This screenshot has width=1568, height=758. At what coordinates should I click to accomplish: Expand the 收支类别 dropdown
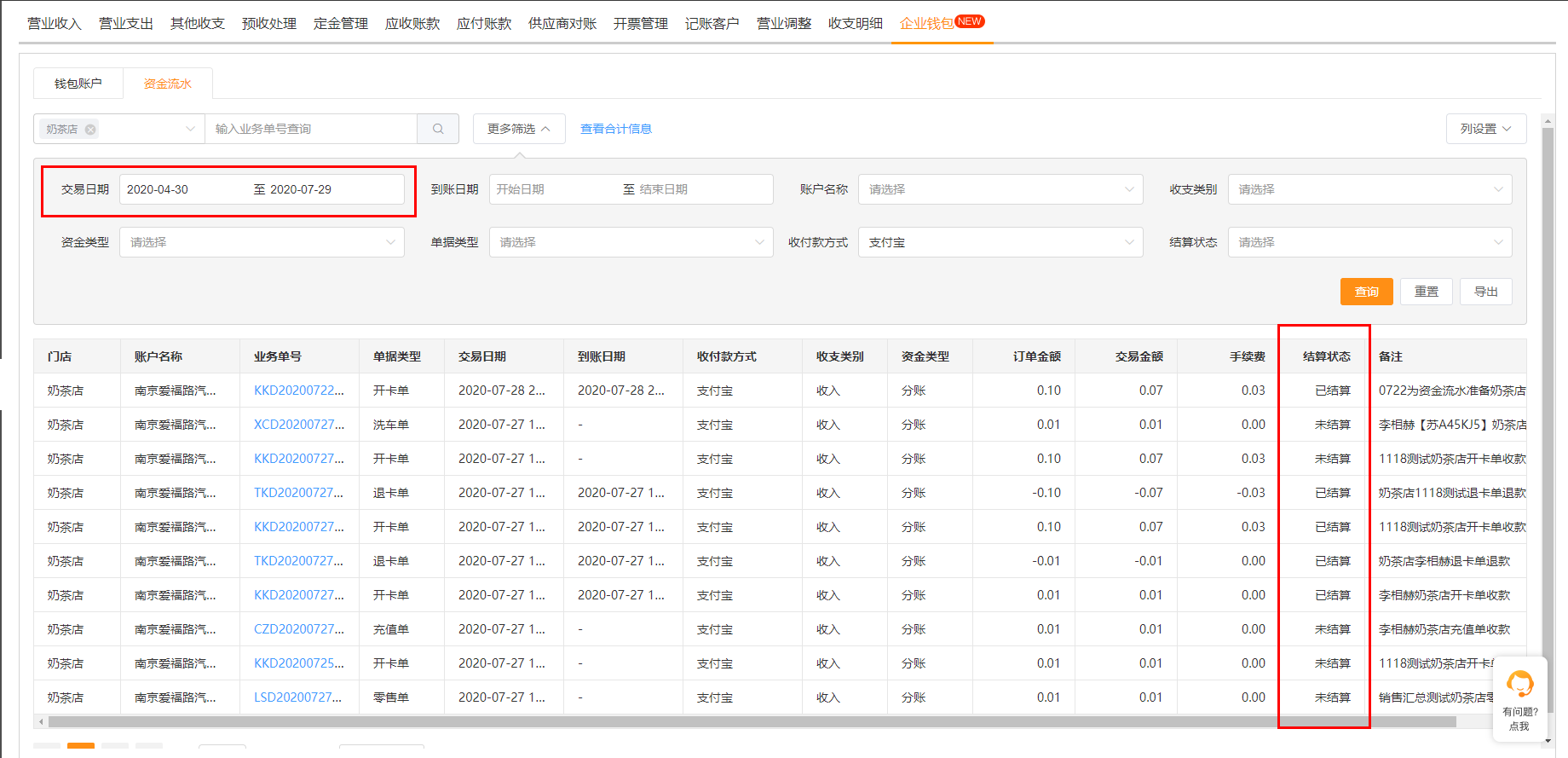tap(1369, 189)
